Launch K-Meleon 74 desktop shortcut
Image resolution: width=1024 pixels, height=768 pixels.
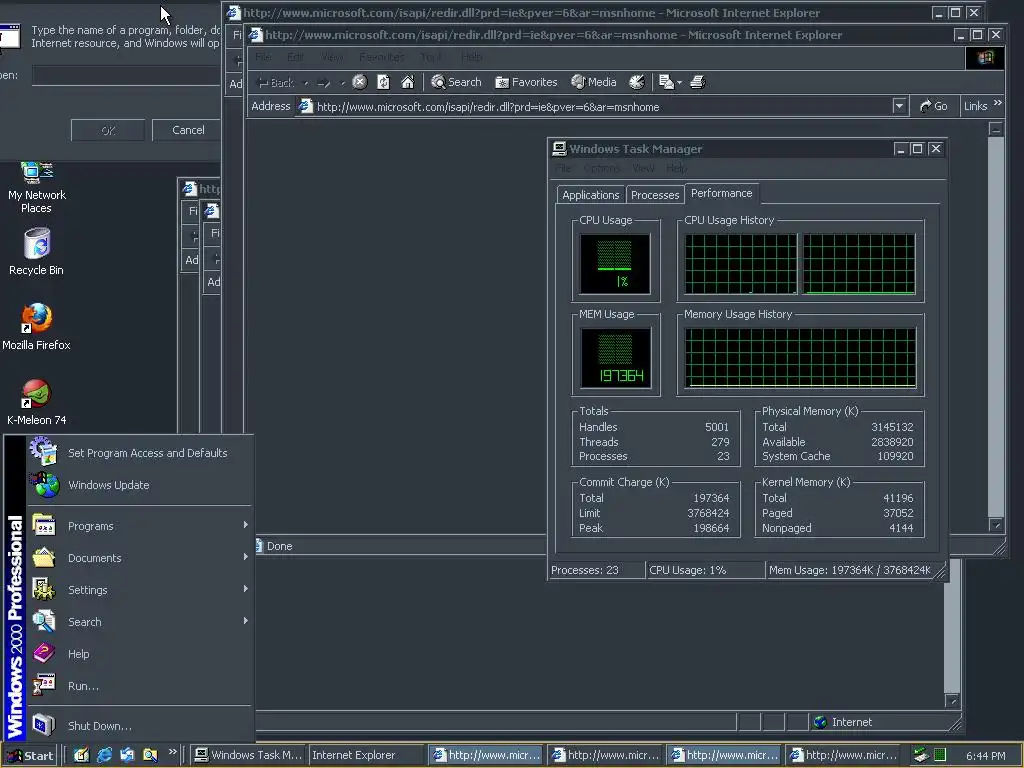click(x=36, y=394)
